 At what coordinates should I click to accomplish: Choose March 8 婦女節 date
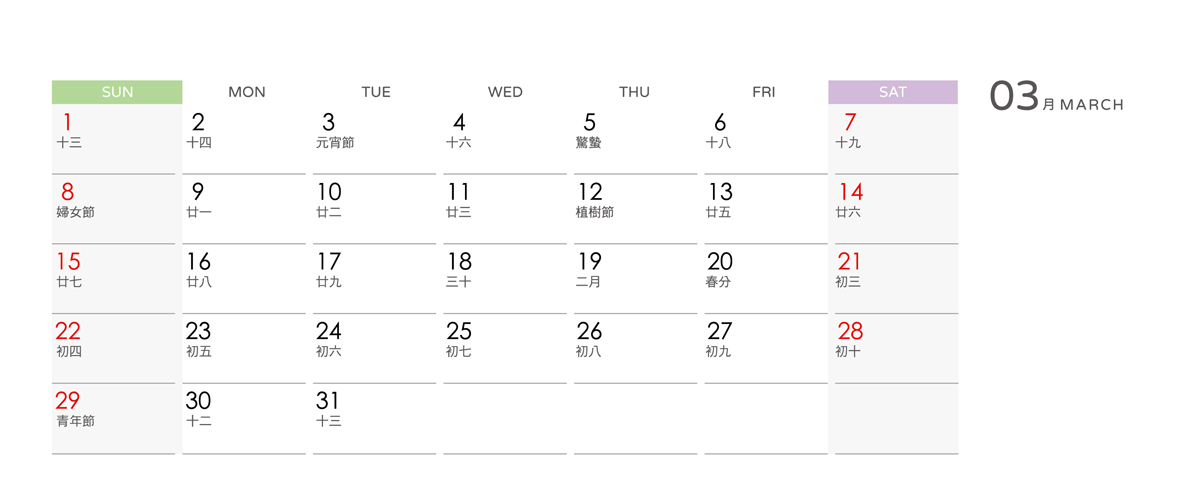(114, 209)
